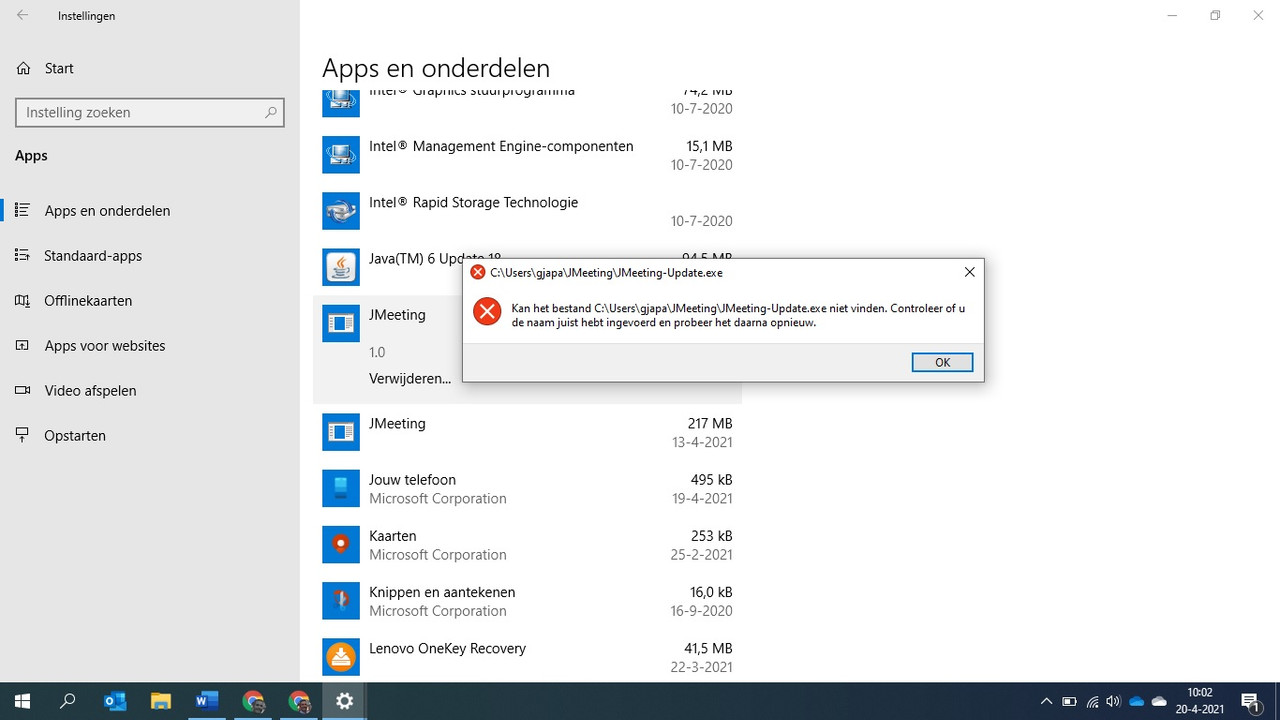Go back with the Instellingen arrow
Screen dimensions: 1280x720
click(x=22, y=16)
